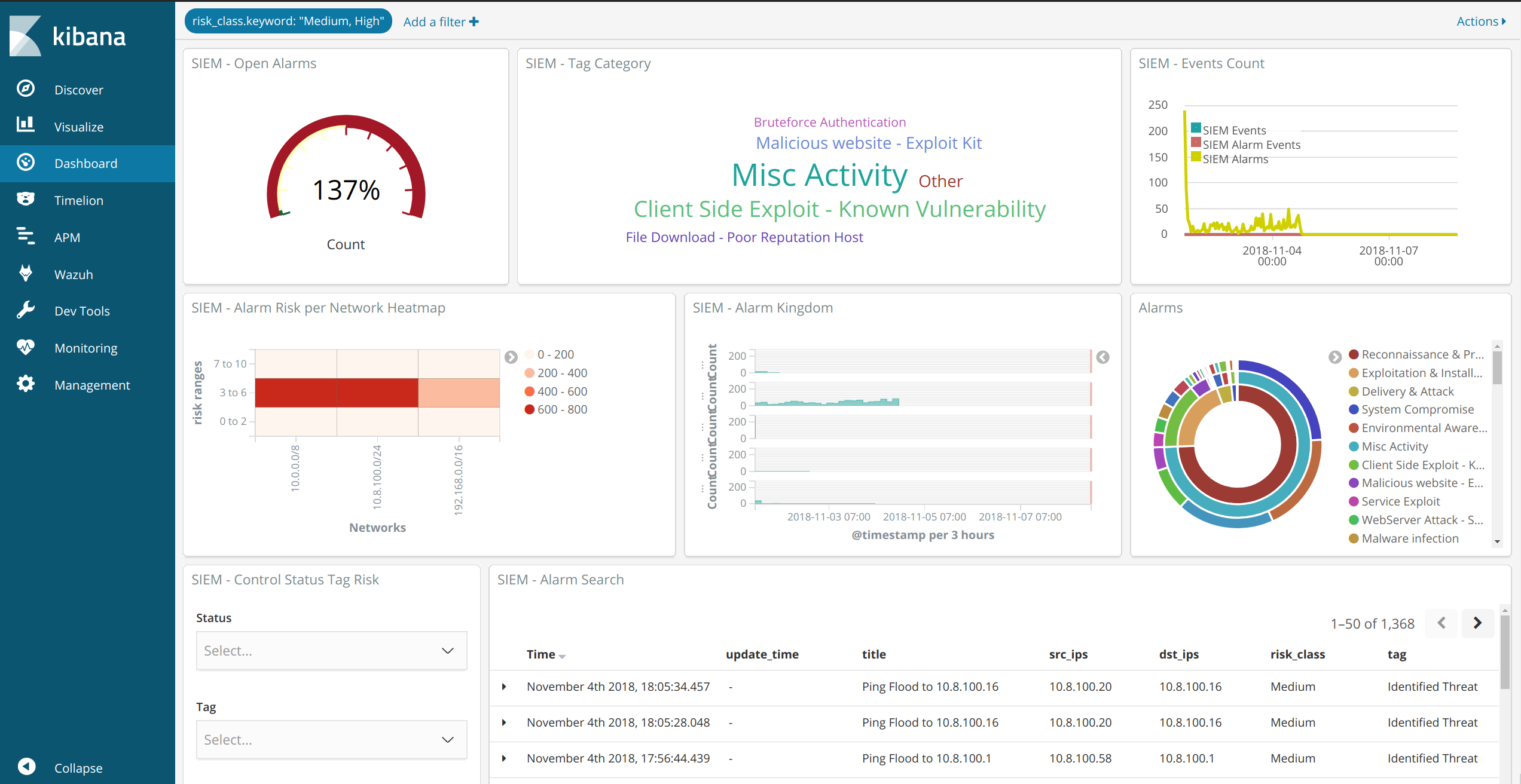Viewport: 1521px width, 784px height.
Task: Click the Discover compass icon
Action: [25, 89]
